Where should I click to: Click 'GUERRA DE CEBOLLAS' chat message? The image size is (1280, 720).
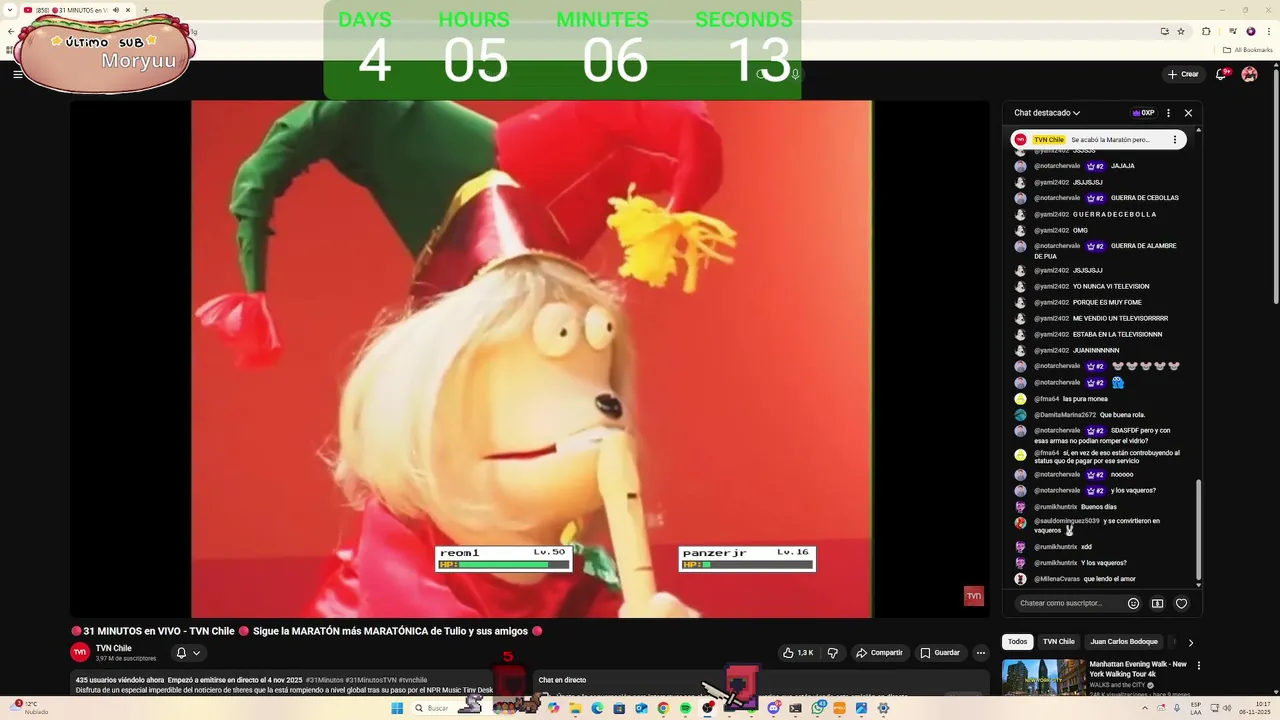1100,198
